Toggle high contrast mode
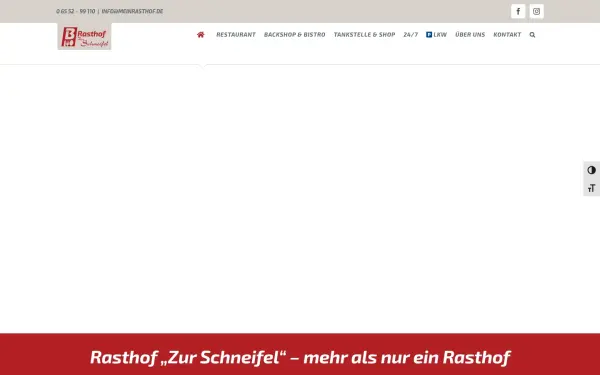Screen dimensions: 600x375 pos(592,170)
